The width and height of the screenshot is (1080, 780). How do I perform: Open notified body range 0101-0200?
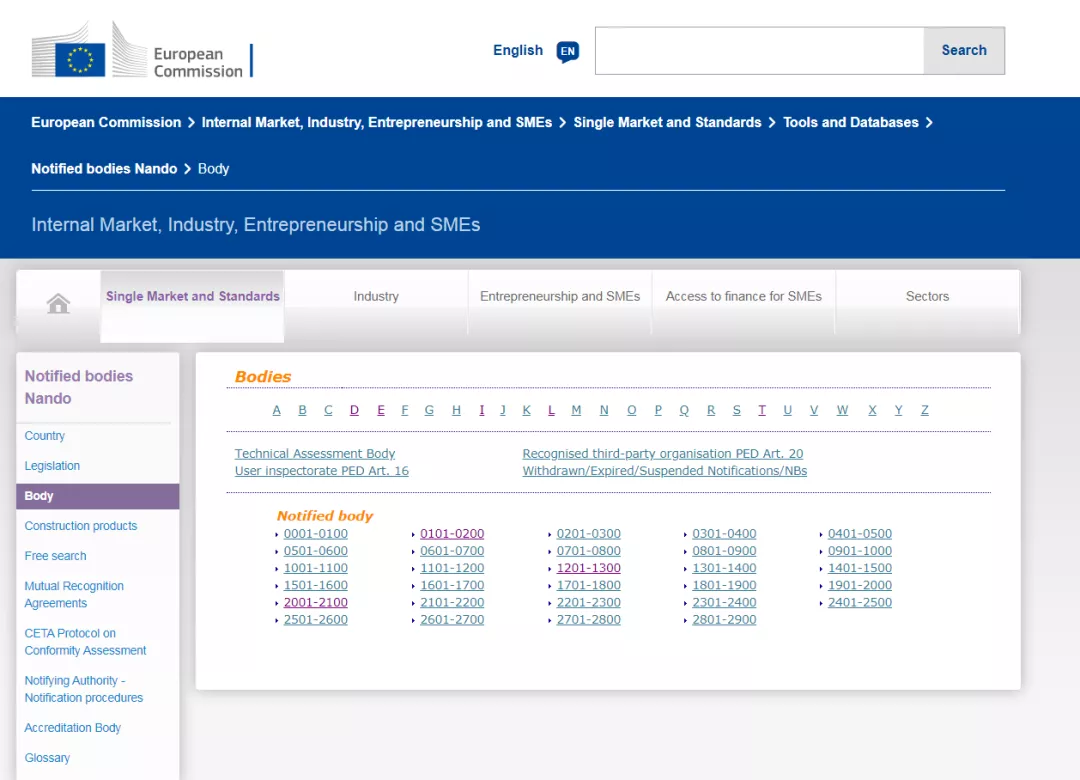tap(452, 533)
